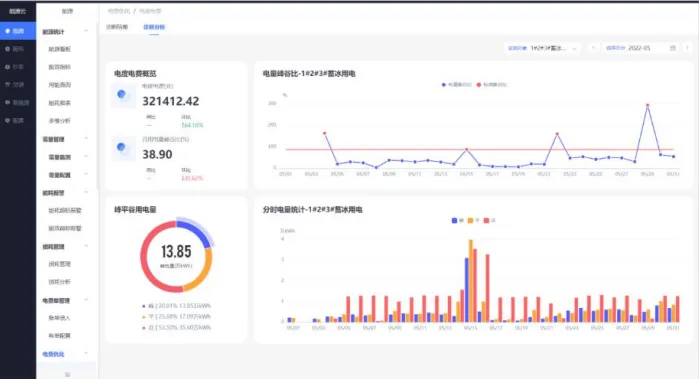The height and width of the screenshot is (379, 699).
Task: Open 损耗分析 menu item
Action: [x=59, y=282]
